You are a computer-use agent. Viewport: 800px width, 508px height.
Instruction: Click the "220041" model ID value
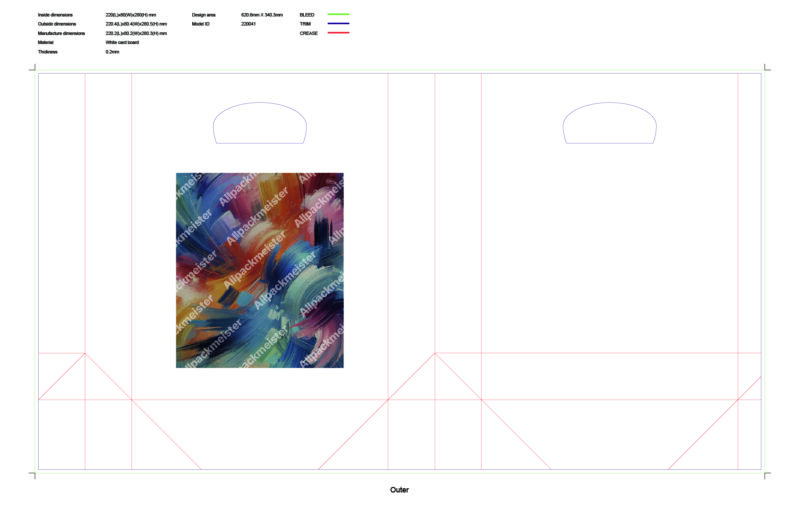point(248,24)
